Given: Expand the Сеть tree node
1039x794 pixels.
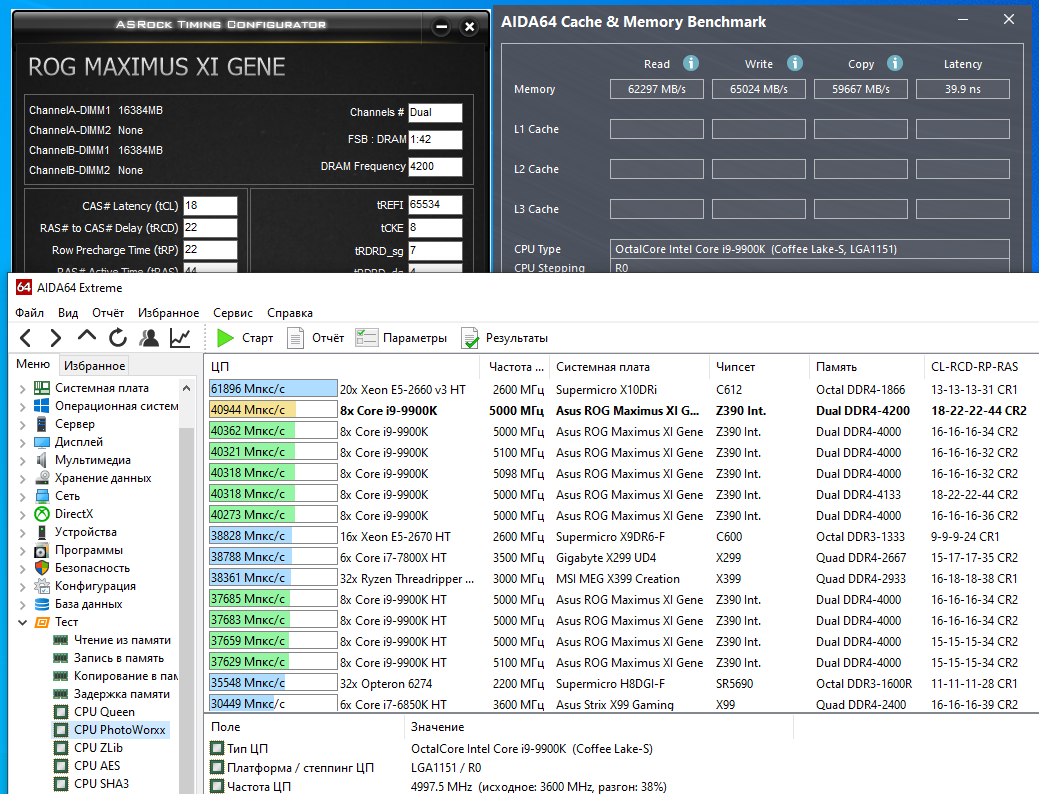Looking at the screenshot, I should pos(23,496).
